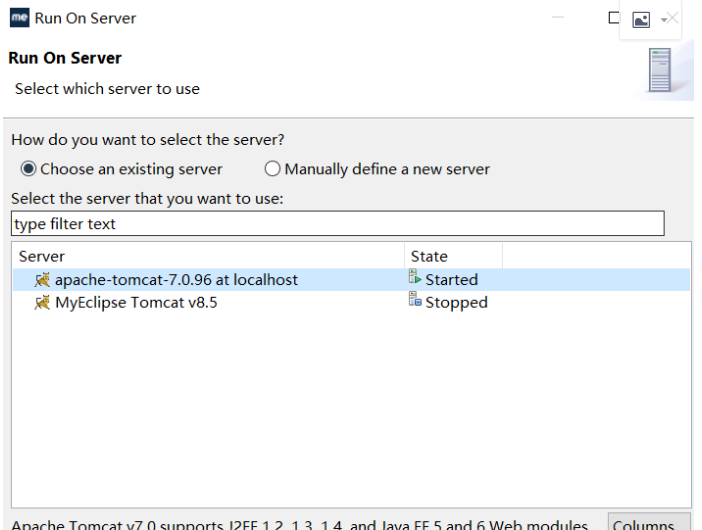The image size is (702, 530).
Task: Click the image icon in the overlay toolbar
Action: point(641,20)
